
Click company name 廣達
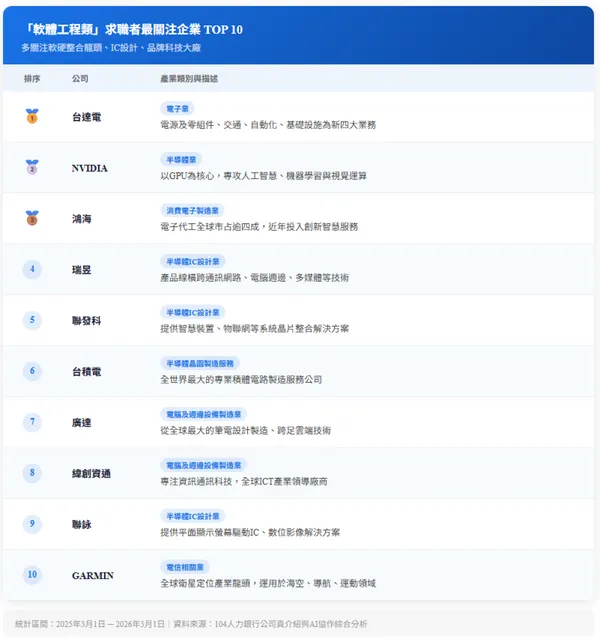coord(82,423)
